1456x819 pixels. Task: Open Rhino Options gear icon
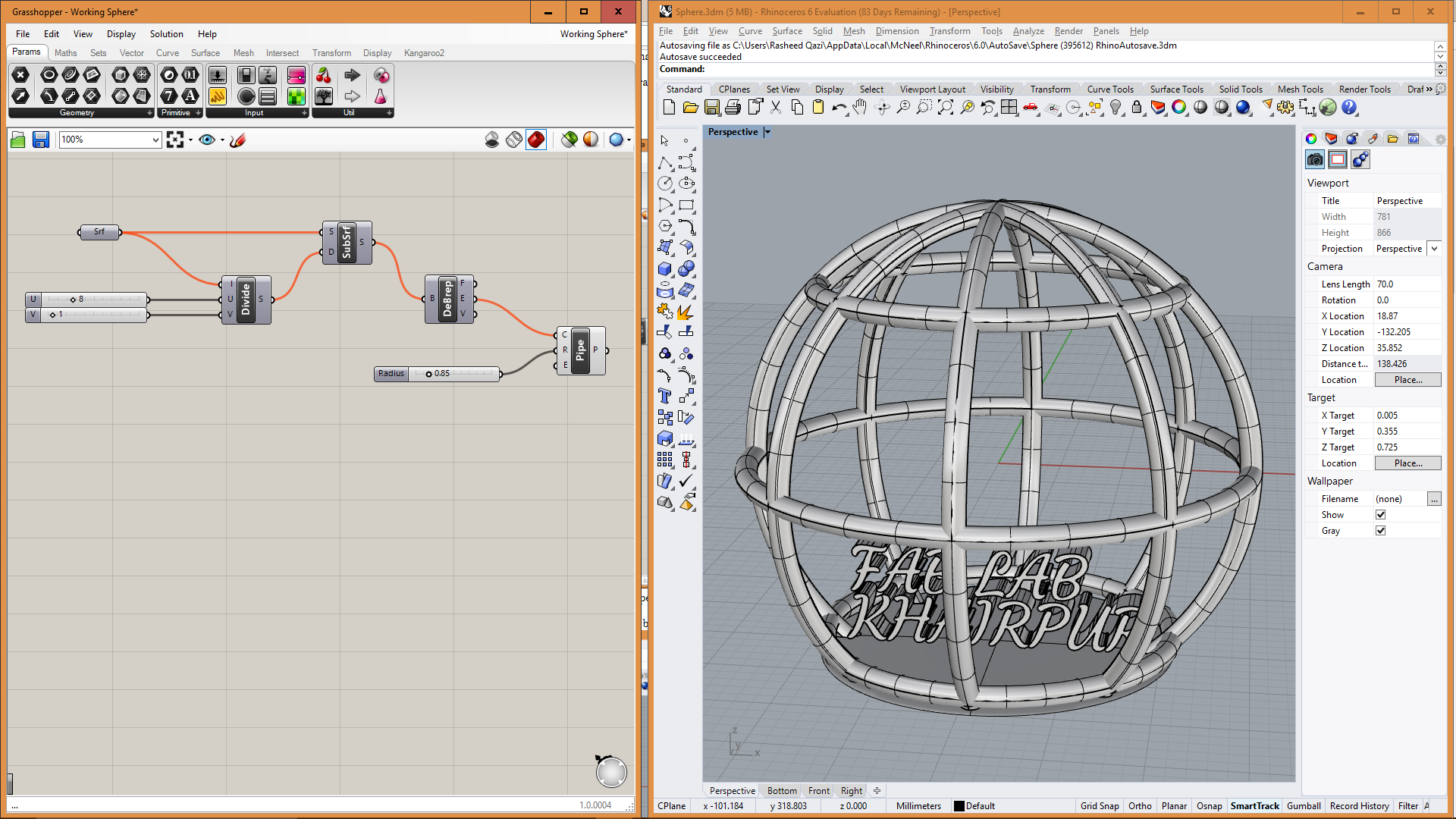1285,107
